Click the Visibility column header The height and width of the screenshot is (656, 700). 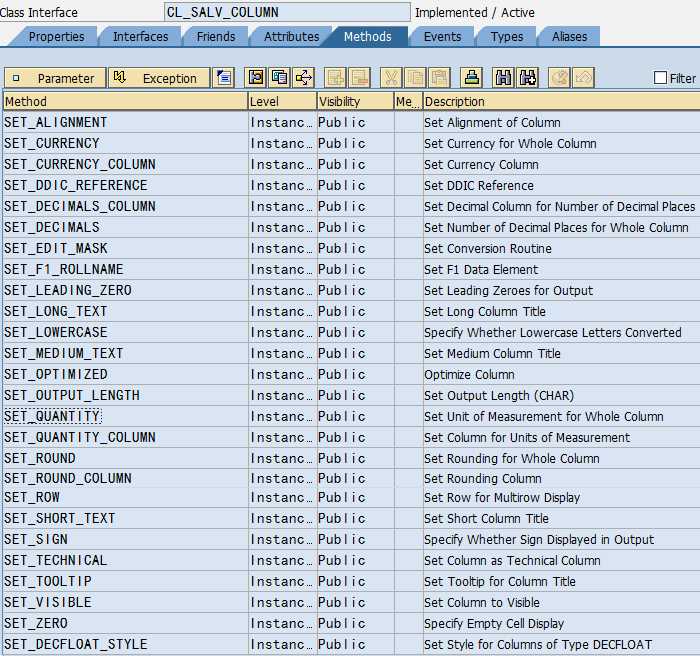pos(355,101)
